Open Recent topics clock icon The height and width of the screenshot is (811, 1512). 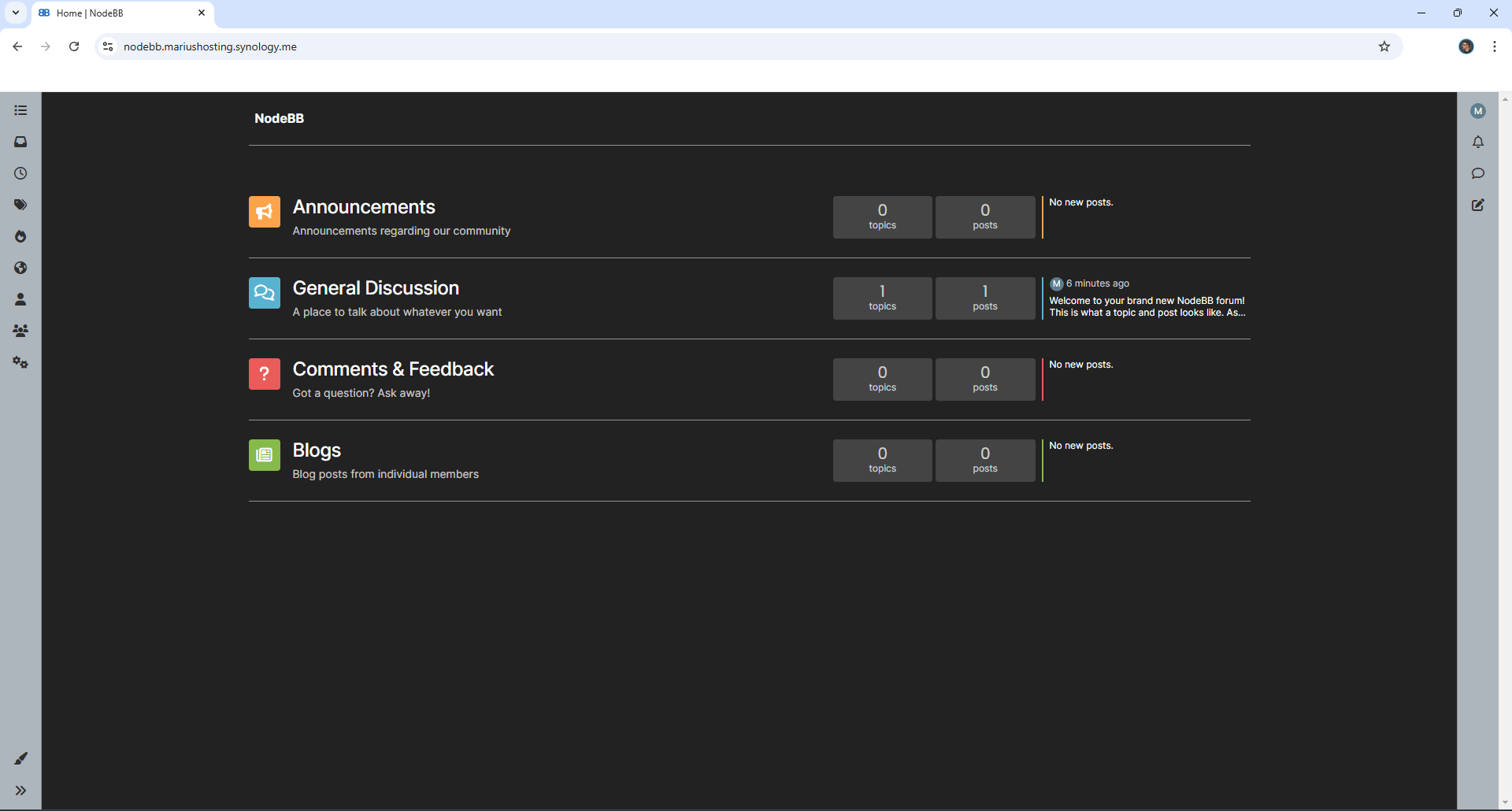(x=20, y=173)
